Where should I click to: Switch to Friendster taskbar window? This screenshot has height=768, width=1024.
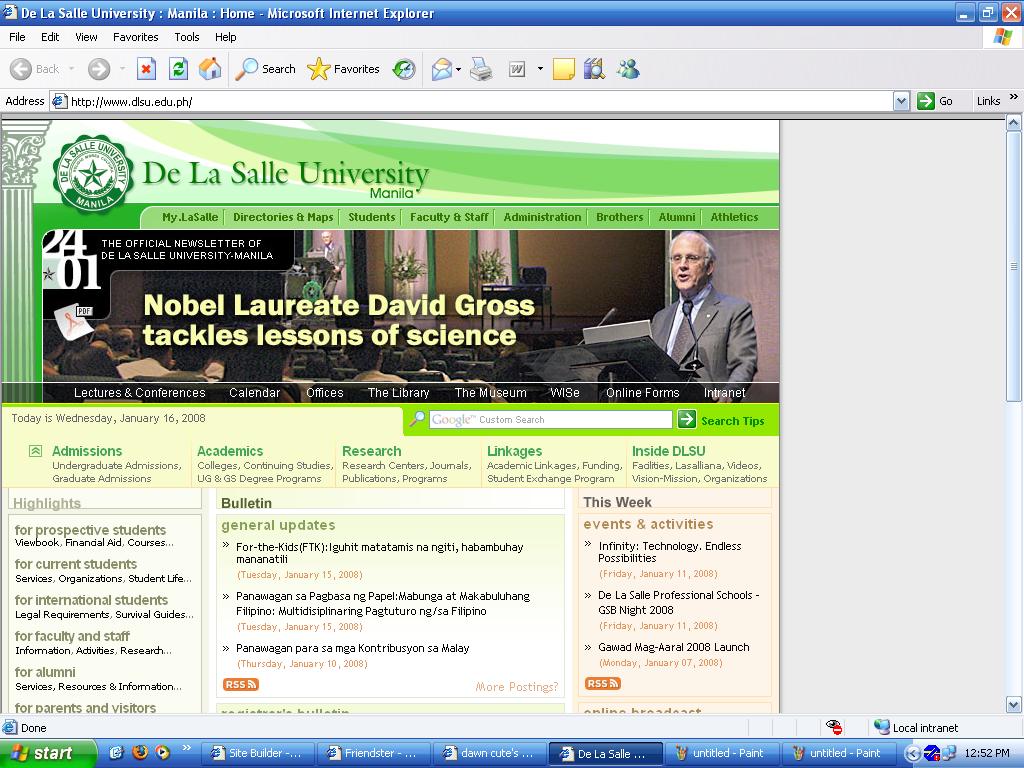point(374,753)
